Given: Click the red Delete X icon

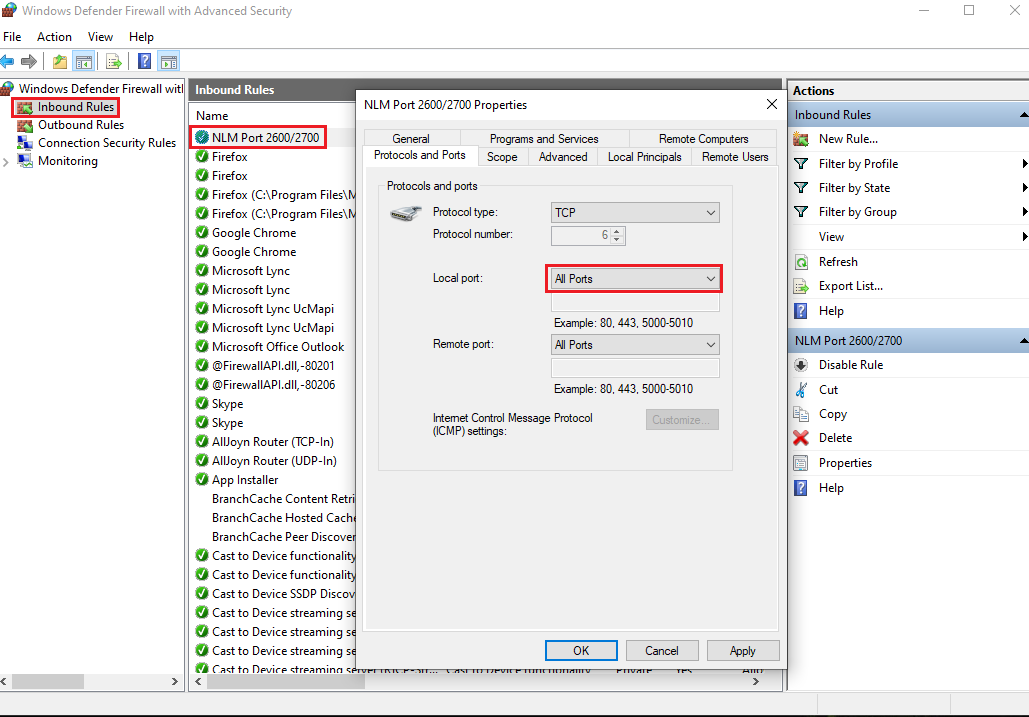Looking at the screenshot, I should [x=801, y=438].
